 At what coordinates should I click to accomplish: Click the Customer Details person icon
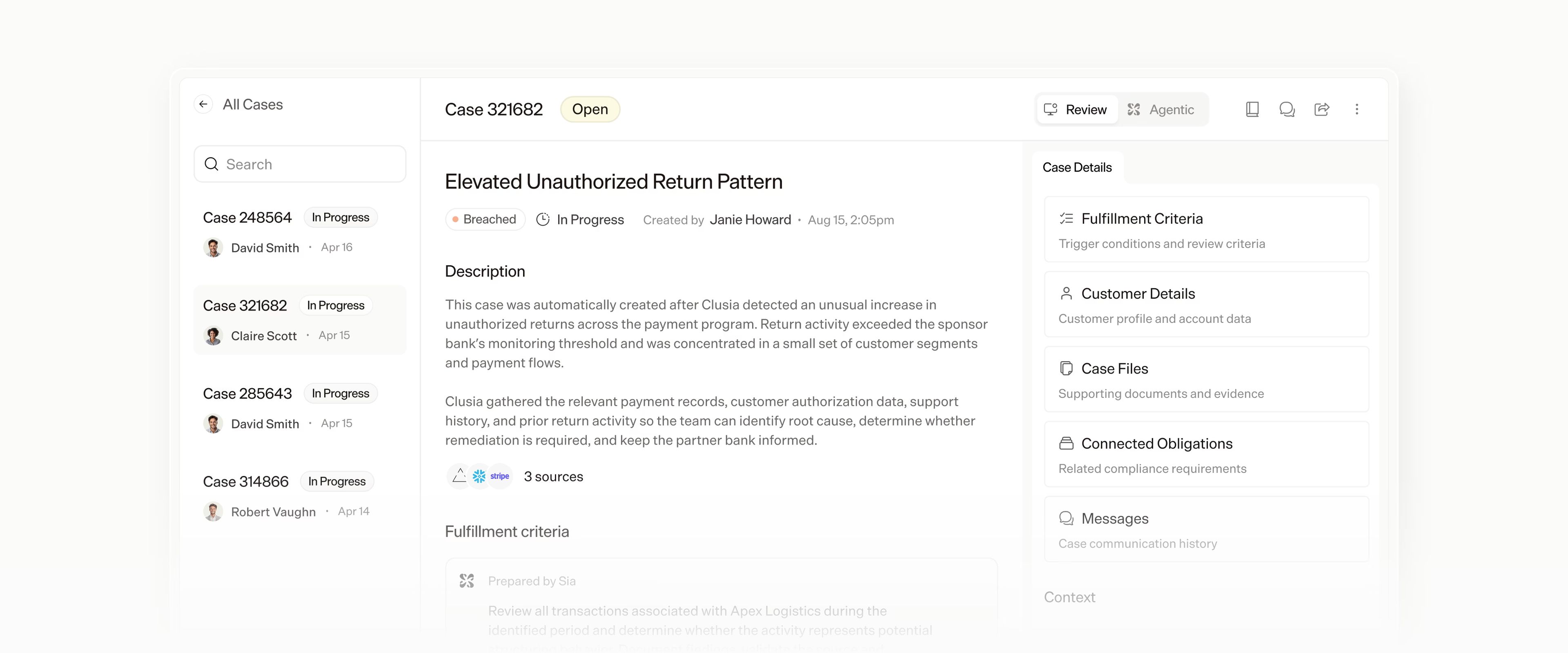pos(1066,293)
